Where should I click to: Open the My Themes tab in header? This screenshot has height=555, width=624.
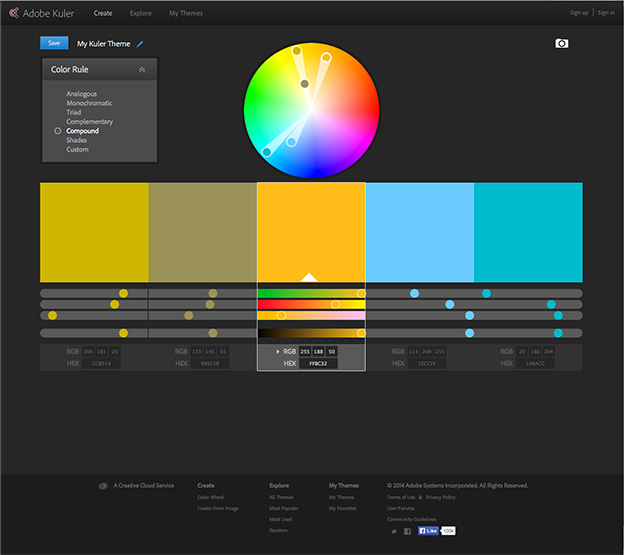click(186, 13)
